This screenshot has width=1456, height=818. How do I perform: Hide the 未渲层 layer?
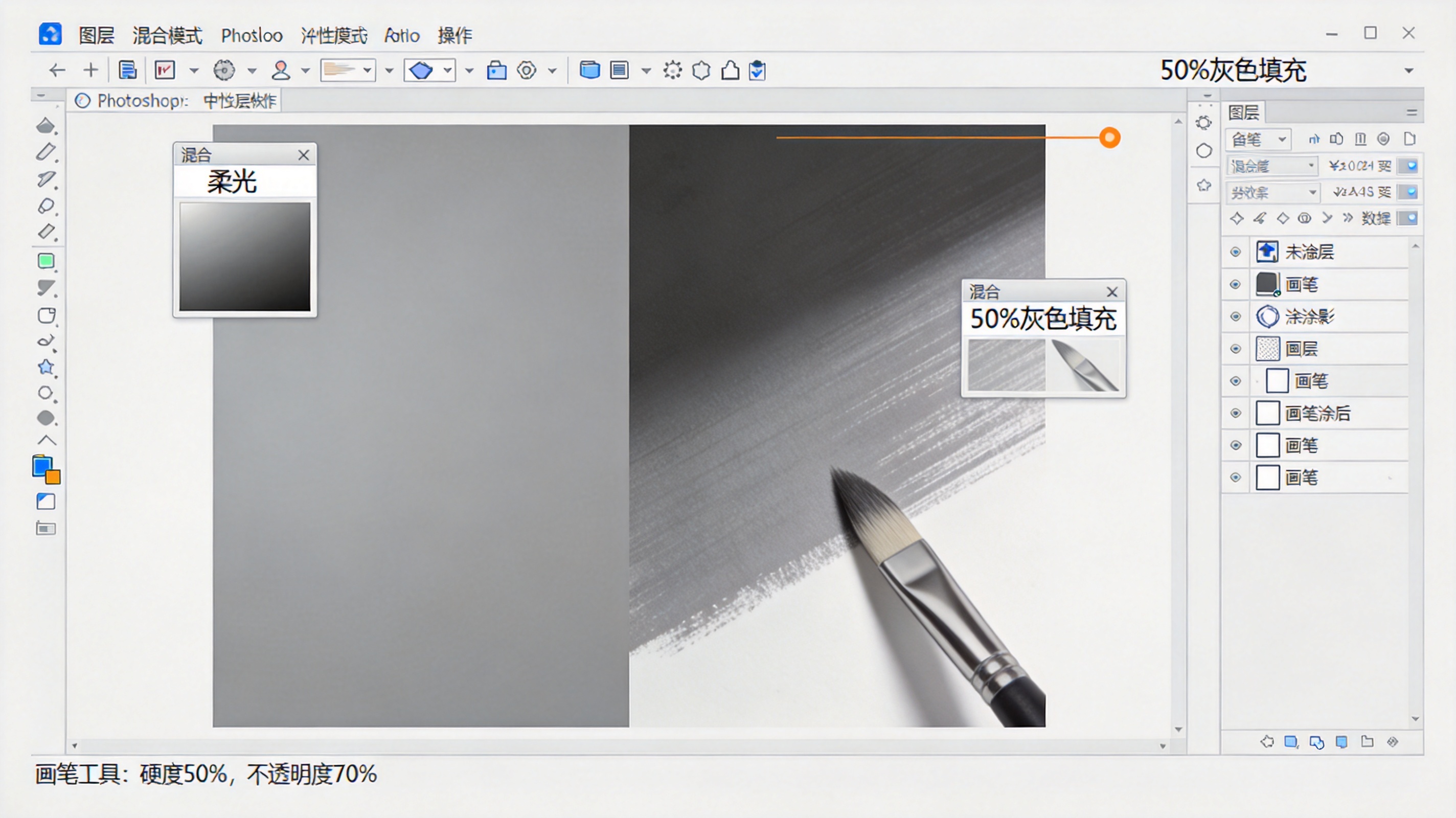[x=1235, y=252]
